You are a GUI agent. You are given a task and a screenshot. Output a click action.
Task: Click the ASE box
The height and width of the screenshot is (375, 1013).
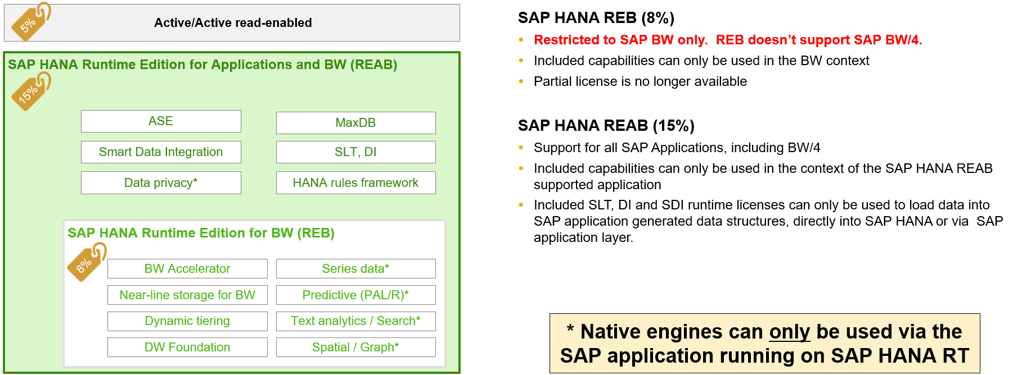[x=161, y=122]
